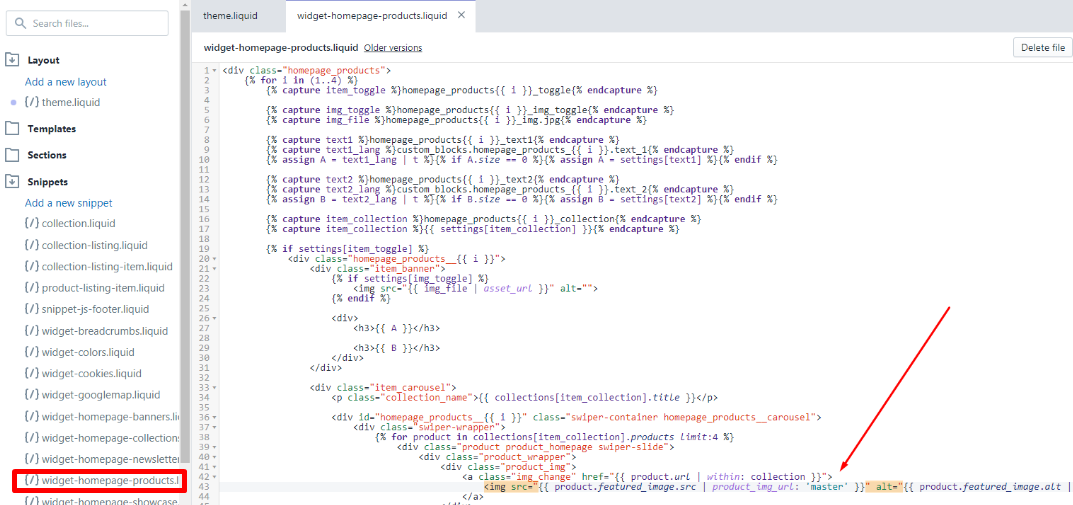Expand the Templates folder section
Screen dimensions: 1073x505
click(13, 129)
